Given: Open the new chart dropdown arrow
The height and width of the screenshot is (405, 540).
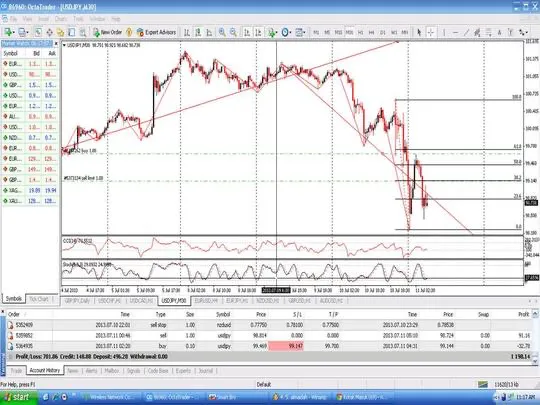Looking at the screenshot, I should pos(13,32).
